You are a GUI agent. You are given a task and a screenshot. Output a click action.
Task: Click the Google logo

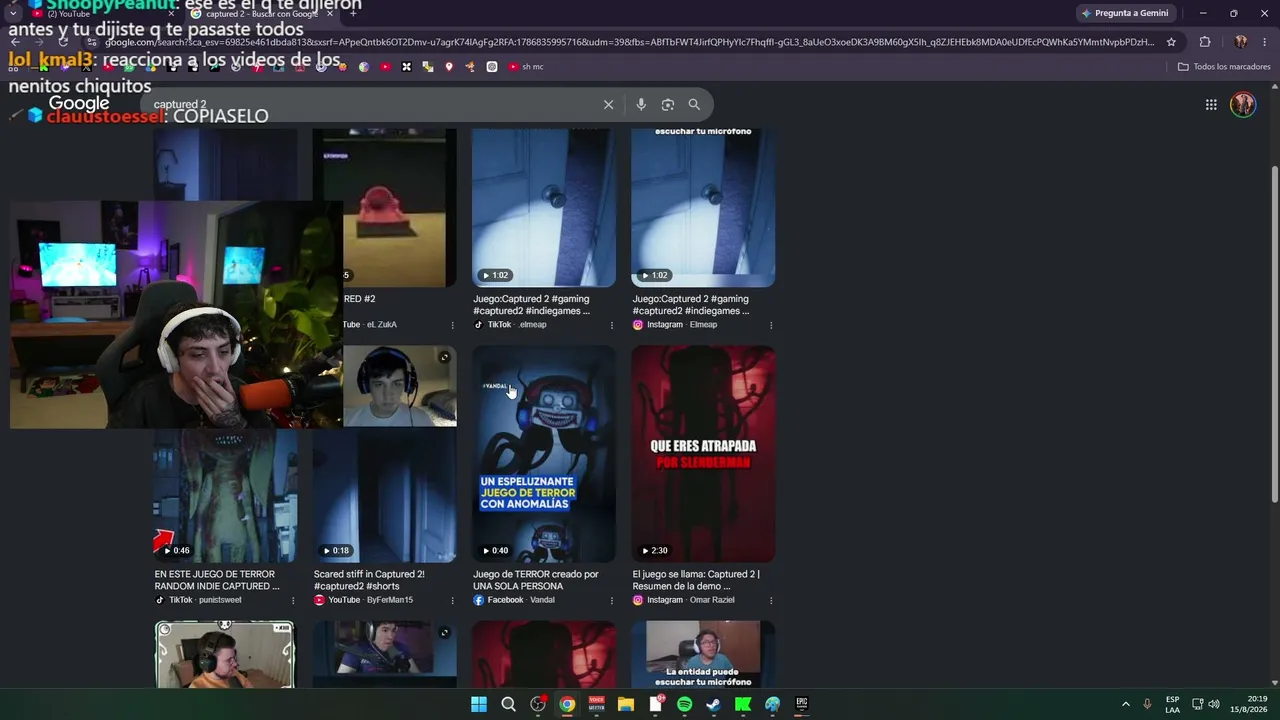coord(79,104)
